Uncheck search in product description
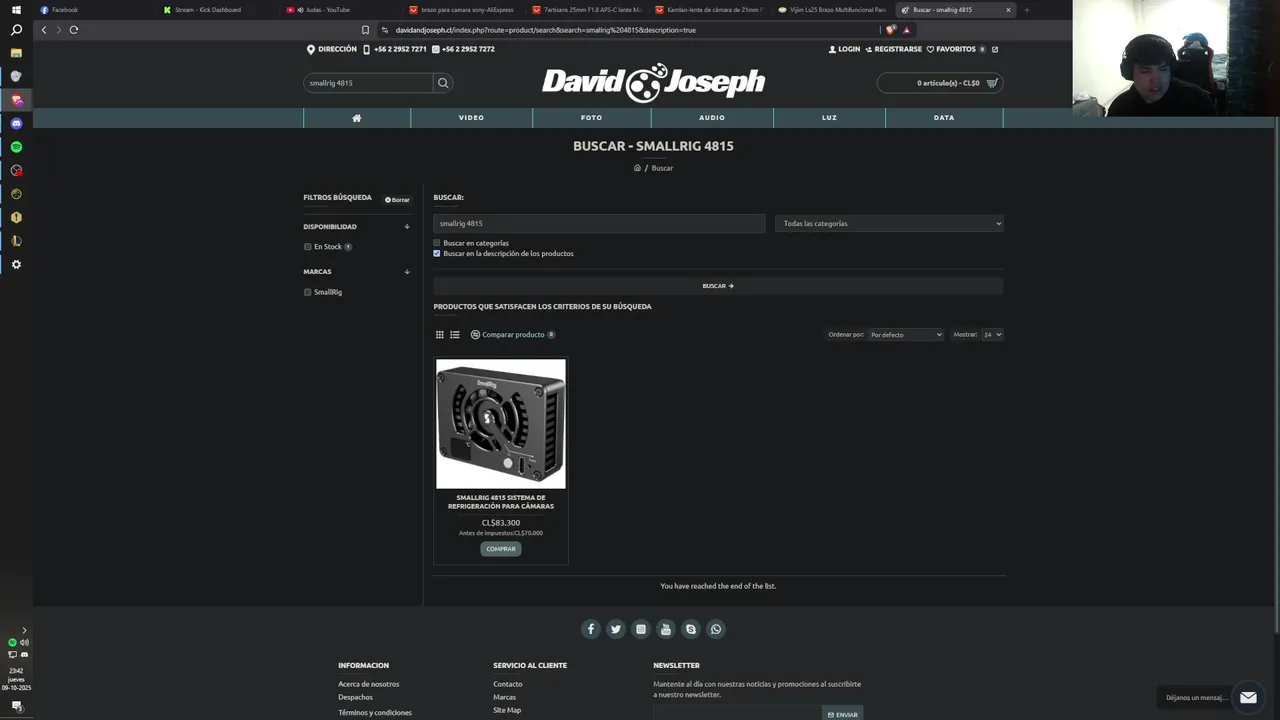 tap(437, 253)
